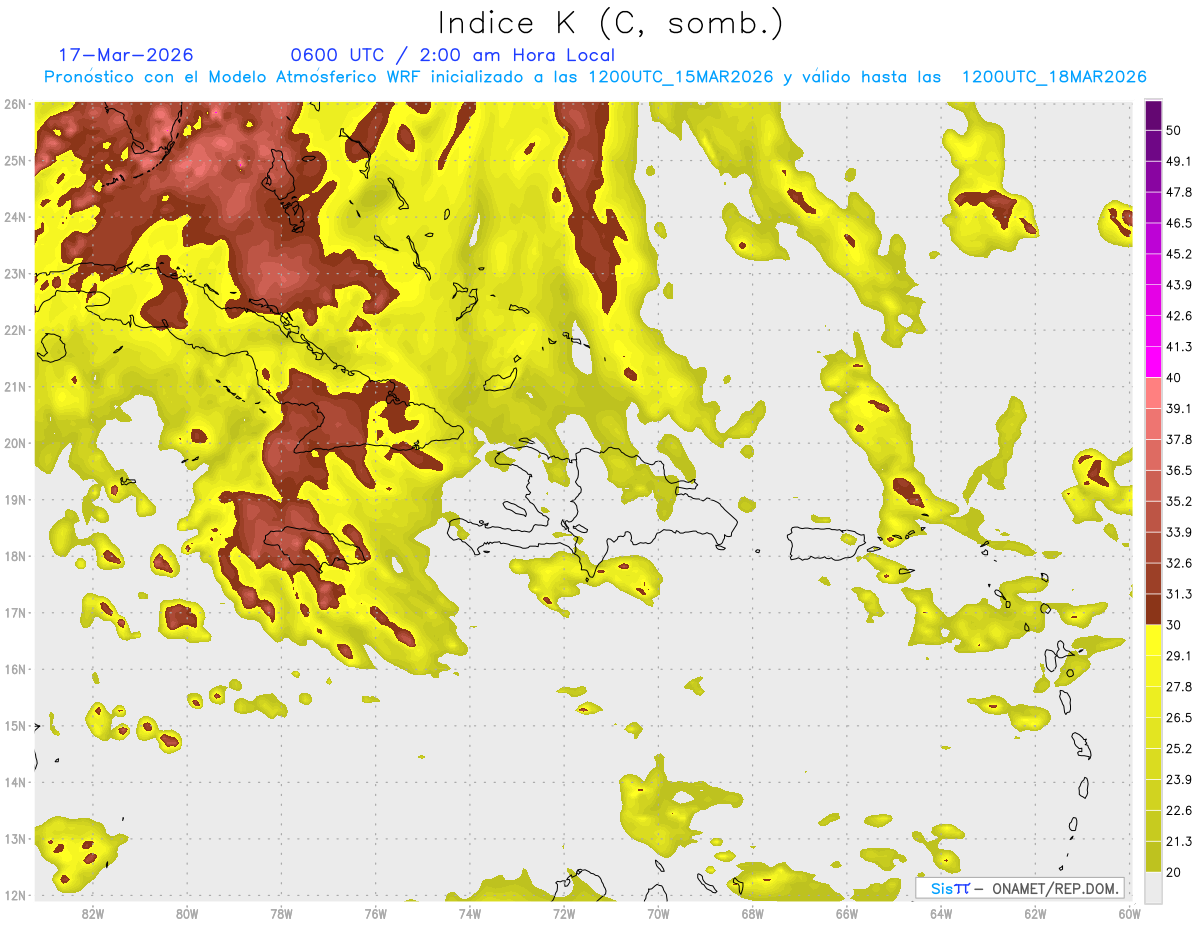Click the longitude label '78W'
The image size is (1200, 927).
[x=281, y=914]
